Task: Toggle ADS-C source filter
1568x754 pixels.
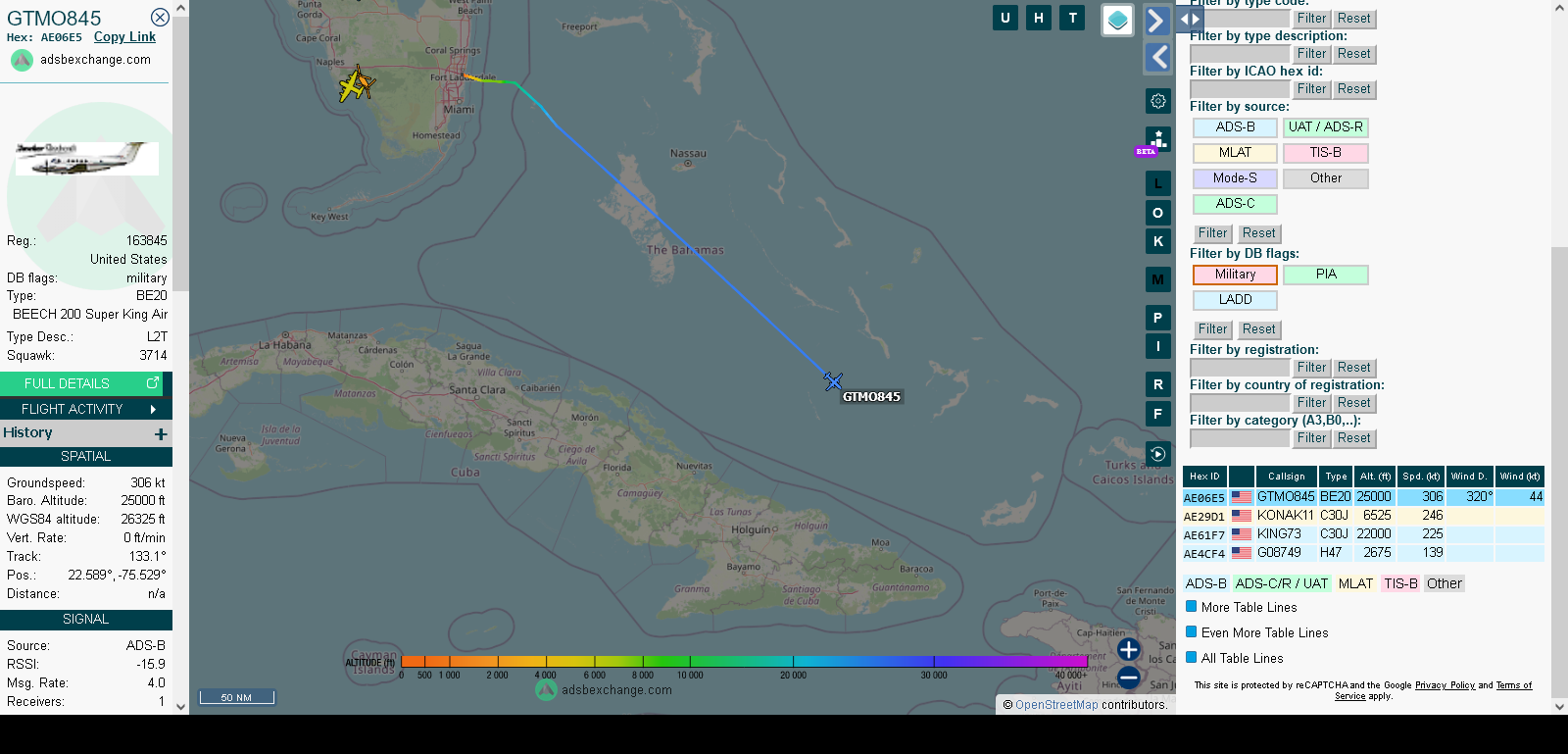Action: coord(1235,204)
